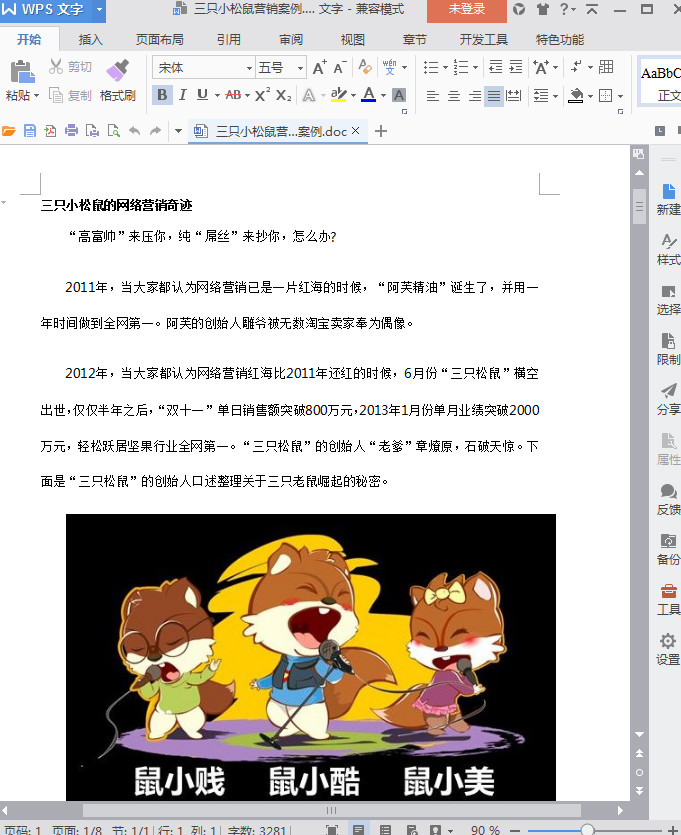The image size is (681, 835).
Task: Click the zoom slider handle
Action: click(x=587, y=830)
